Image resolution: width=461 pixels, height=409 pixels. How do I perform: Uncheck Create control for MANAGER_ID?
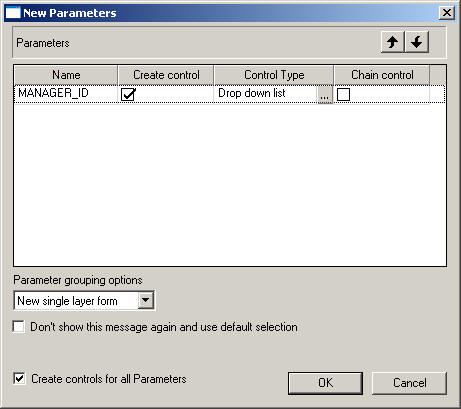(x=128, y=94)
